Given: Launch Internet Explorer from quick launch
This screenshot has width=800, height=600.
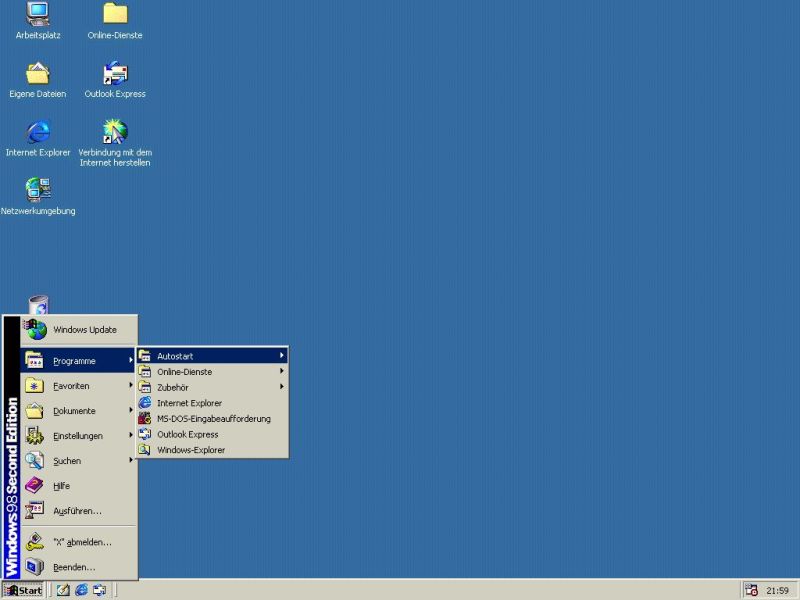Looking at the screenshot, I should click(x=81, y=590).
